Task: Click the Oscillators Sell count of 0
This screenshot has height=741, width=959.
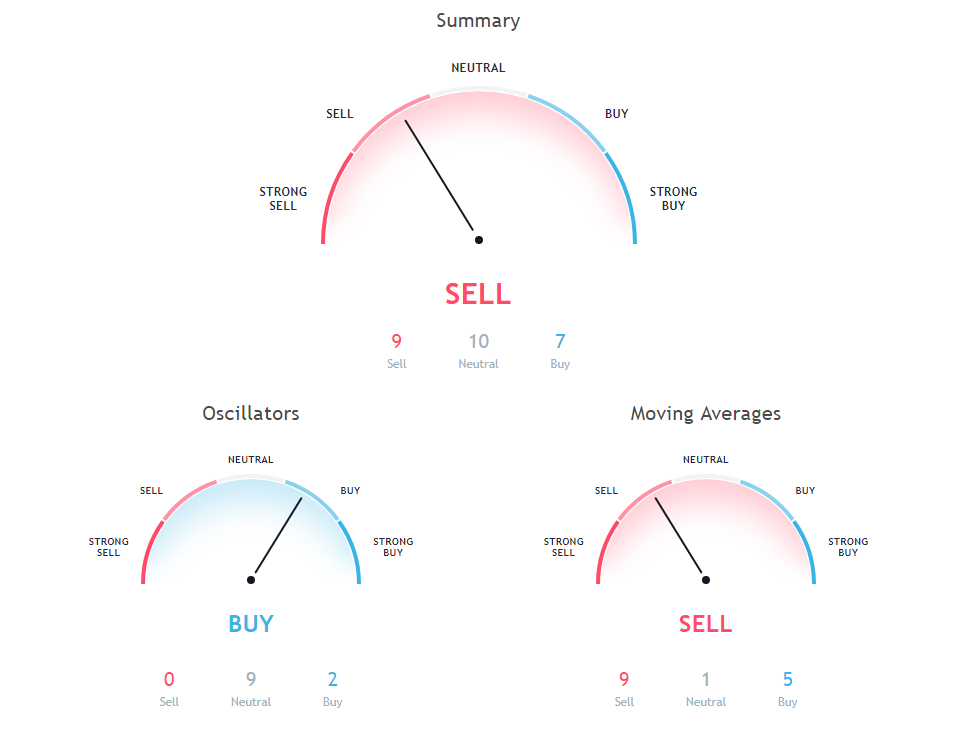Action: coord(169,680)
